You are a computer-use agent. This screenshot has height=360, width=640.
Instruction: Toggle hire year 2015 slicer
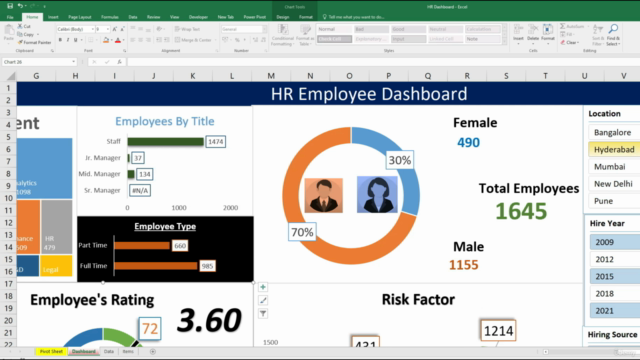pyautogui.click(x=615, y=276)
